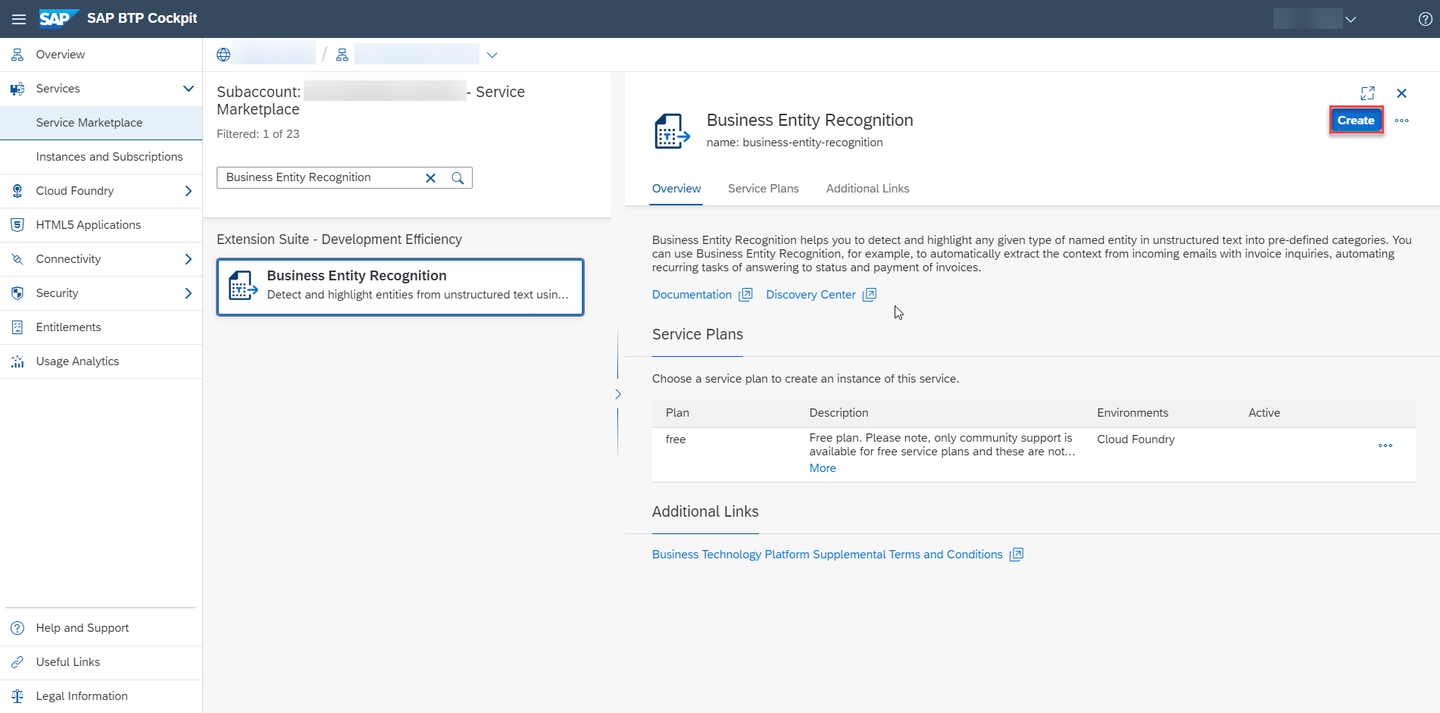
Task: Click the Cloud Foundry environment cell
Action: click(x=1136, y=439)
